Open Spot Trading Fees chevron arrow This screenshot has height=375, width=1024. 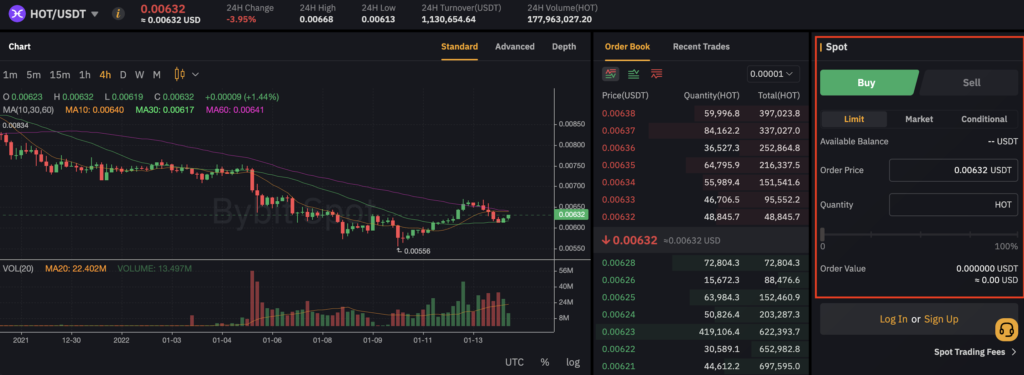[x=1014, y=352]
